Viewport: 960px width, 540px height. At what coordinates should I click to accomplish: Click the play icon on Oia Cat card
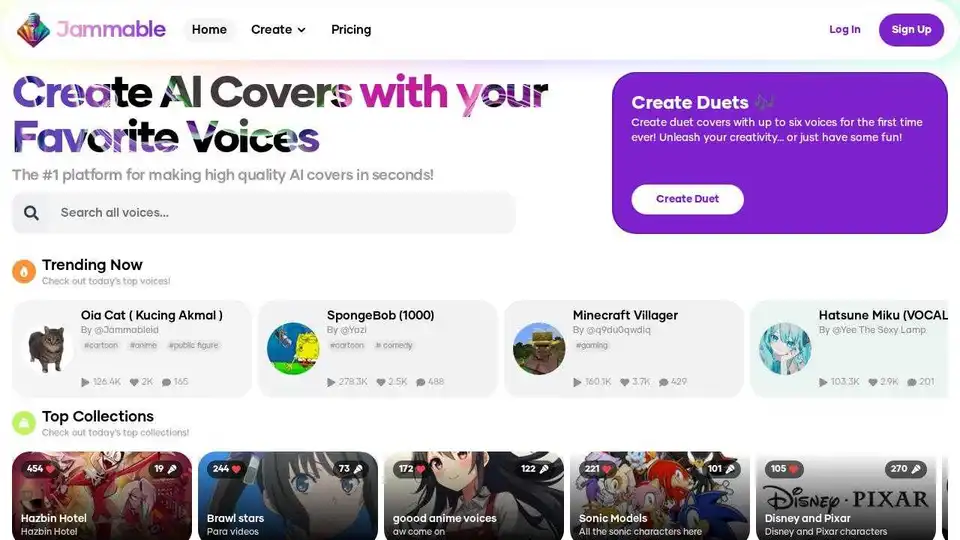(x=85, y=382)
